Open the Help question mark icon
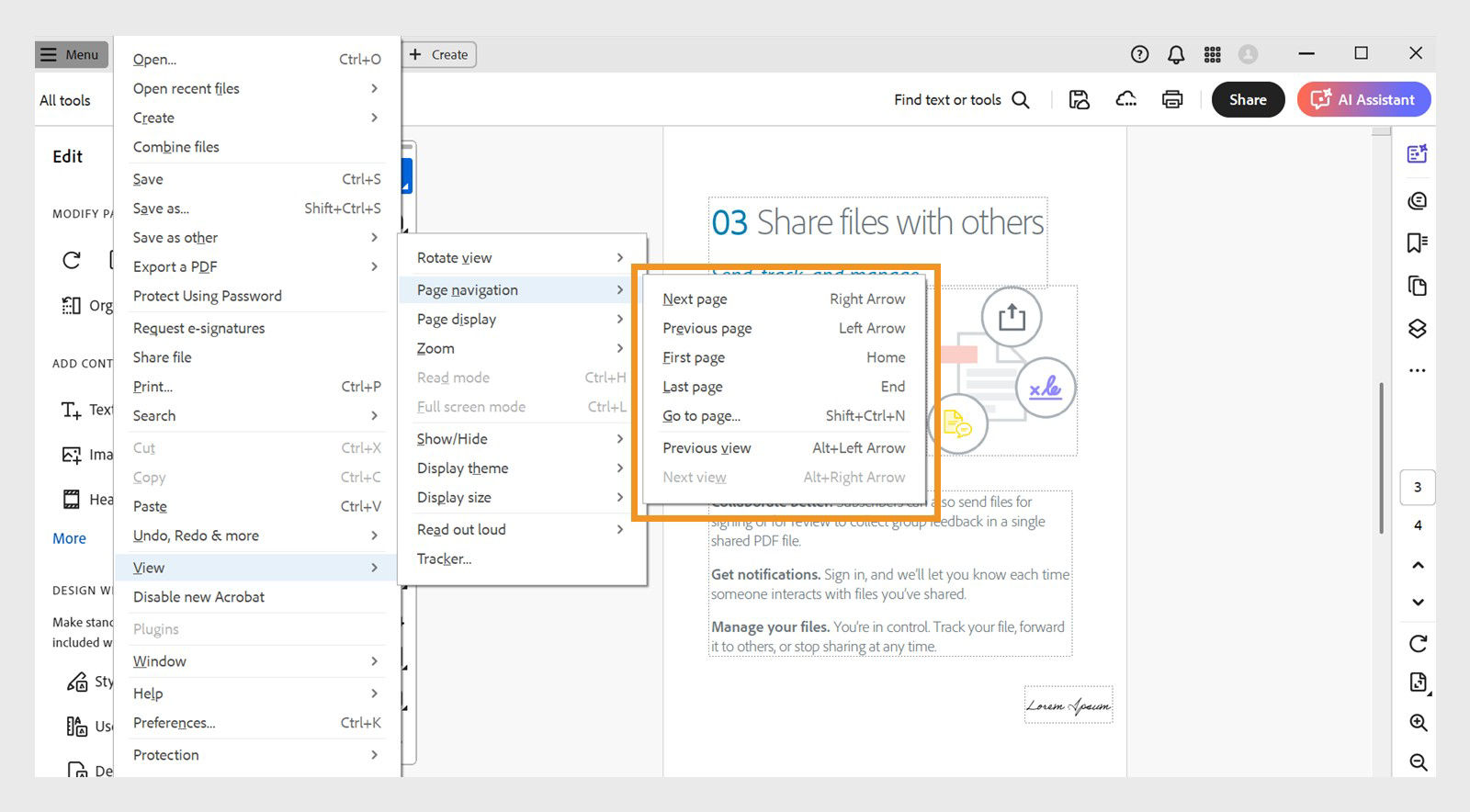The width and height of the screenshot is (1470, 812). click(x=1139, y=54)
